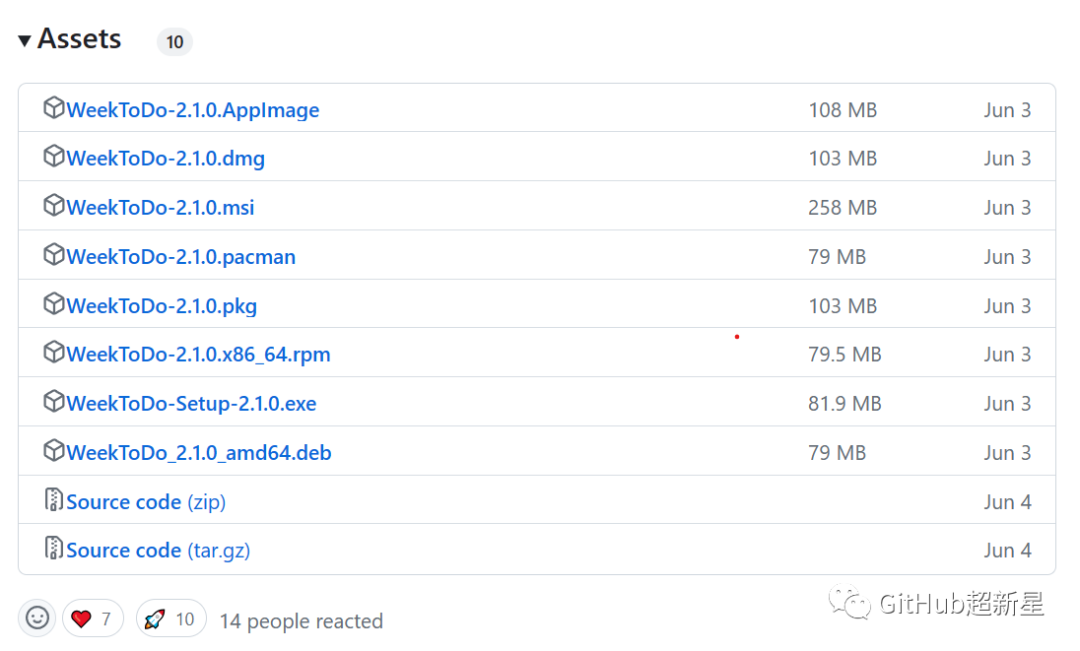This screenshot has width=1080, height=651.
Task: Click package icon beside WeekToDo-2.1.0.pkg
Action: coord(54,304)
